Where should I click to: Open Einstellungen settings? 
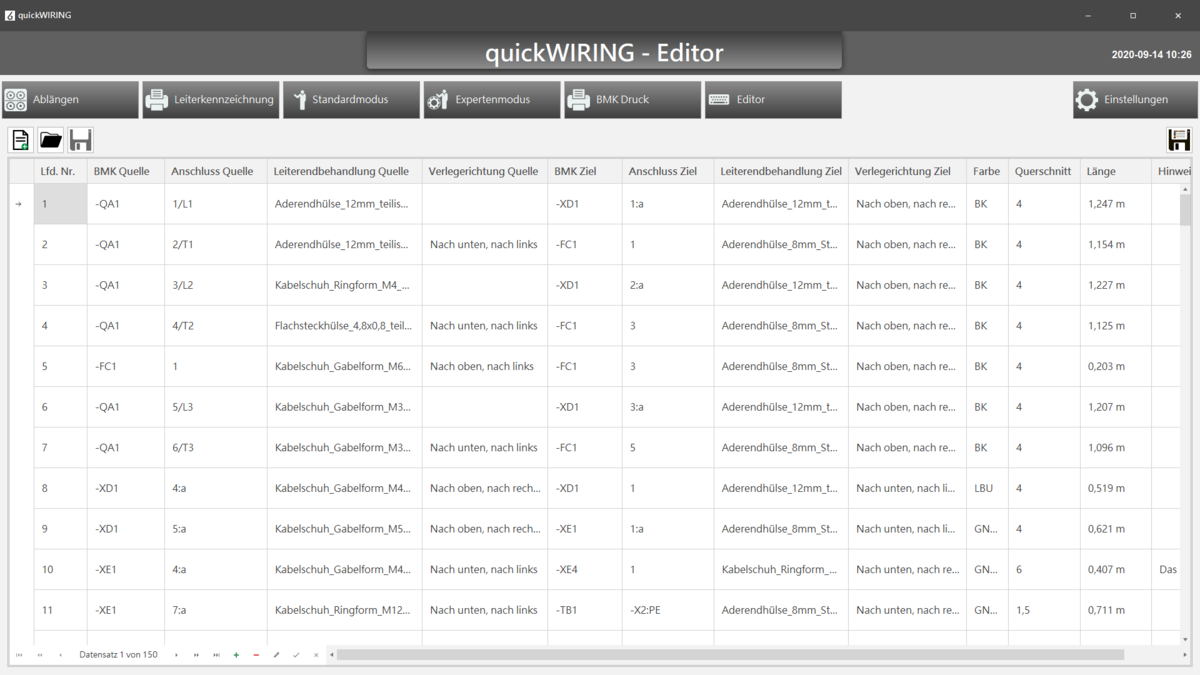coord(1135,100)
